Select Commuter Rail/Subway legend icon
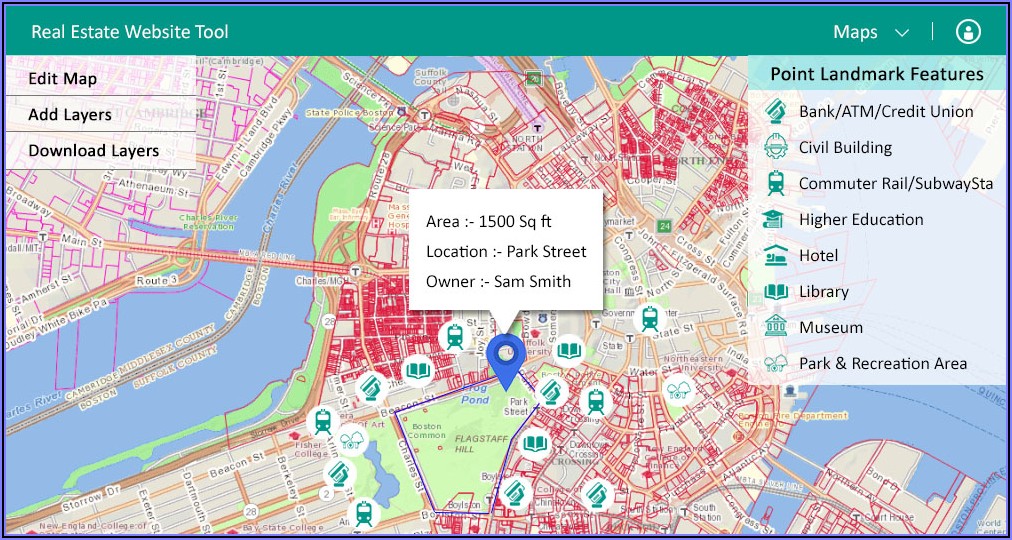This screenshot has width=1012, height=540. pos(775,183)
